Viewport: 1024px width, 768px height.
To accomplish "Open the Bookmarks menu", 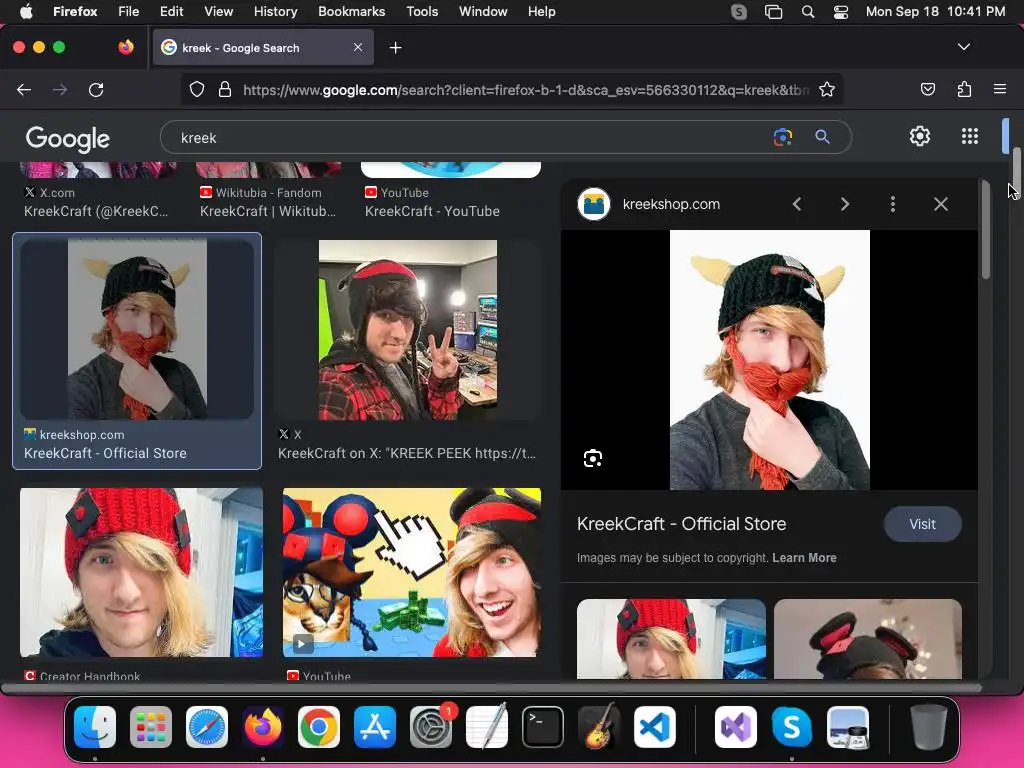I will tap(351, 11).
